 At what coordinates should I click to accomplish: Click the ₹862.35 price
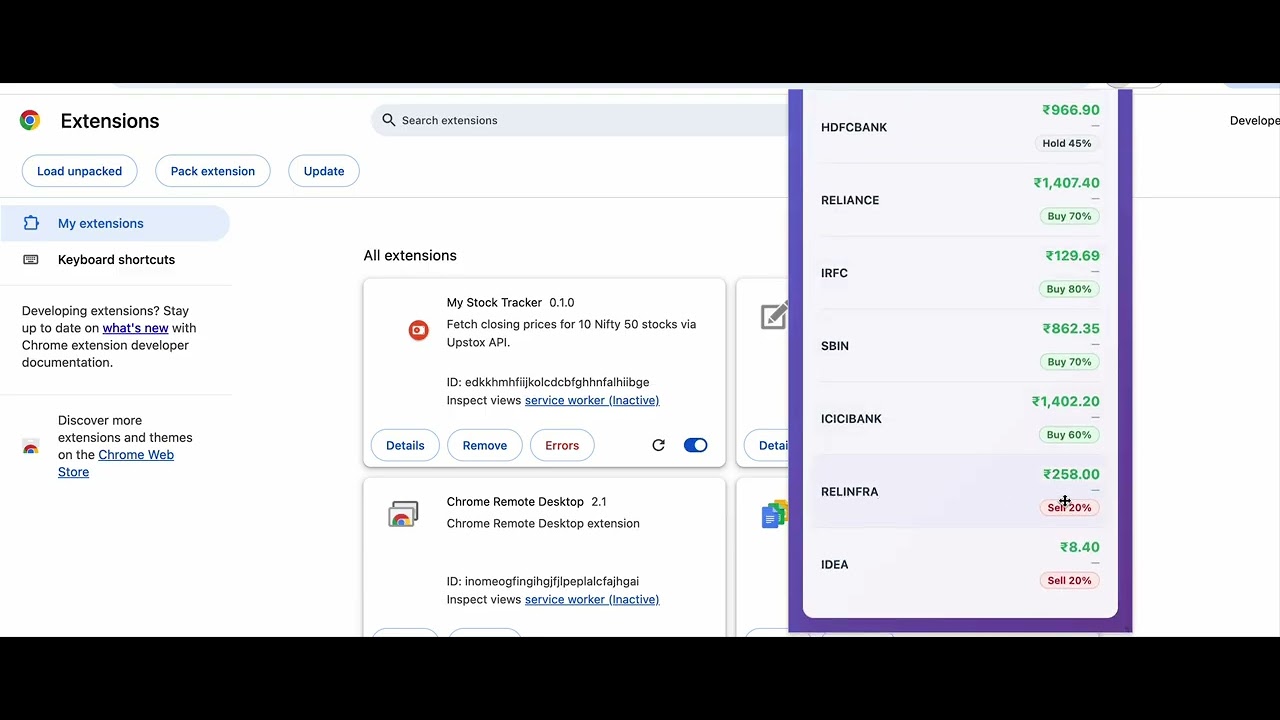pyautogui.click(x=1071, y=328)
